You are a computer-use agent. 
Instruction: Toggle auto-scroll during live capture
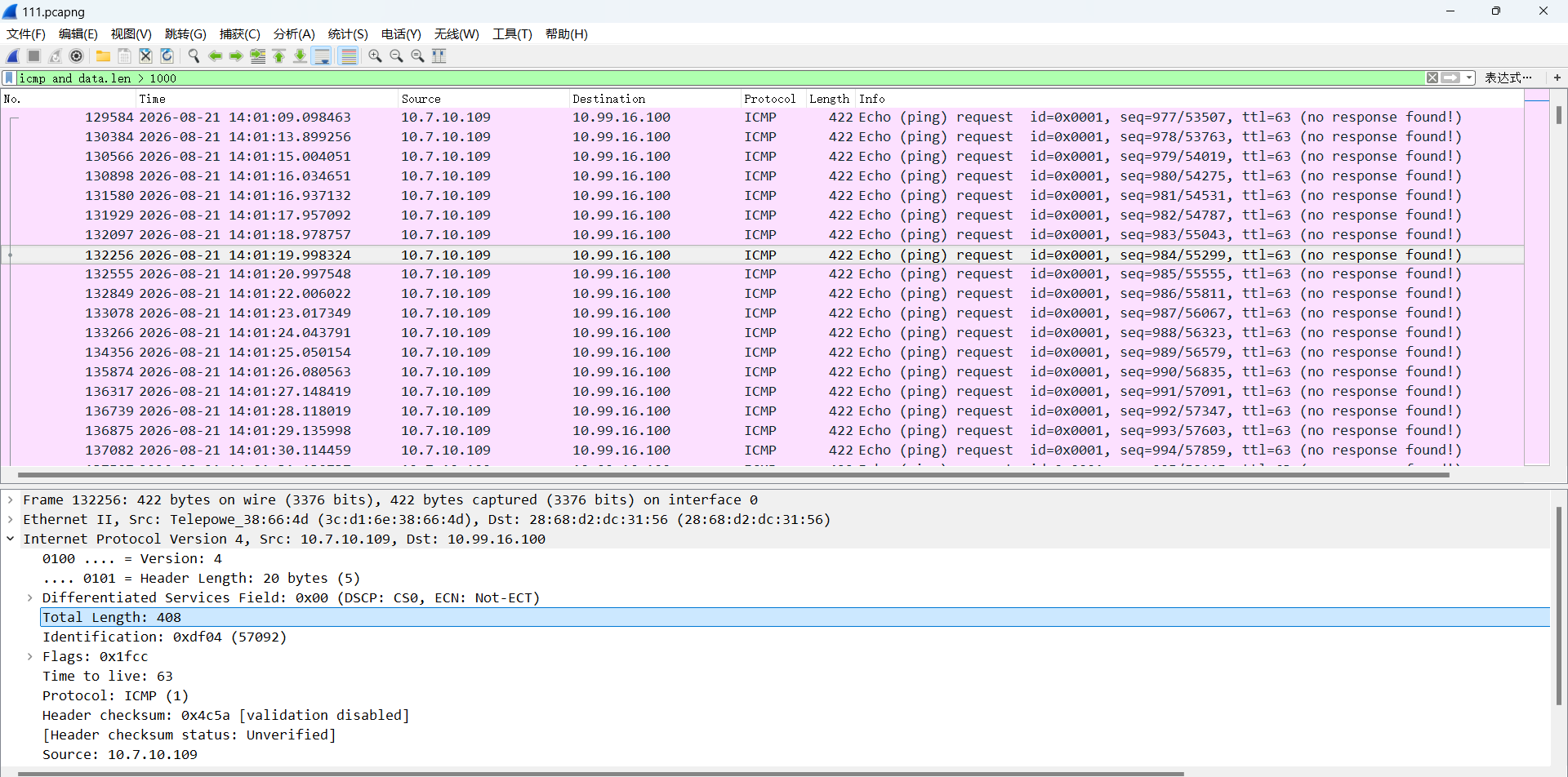click(322, 56)
